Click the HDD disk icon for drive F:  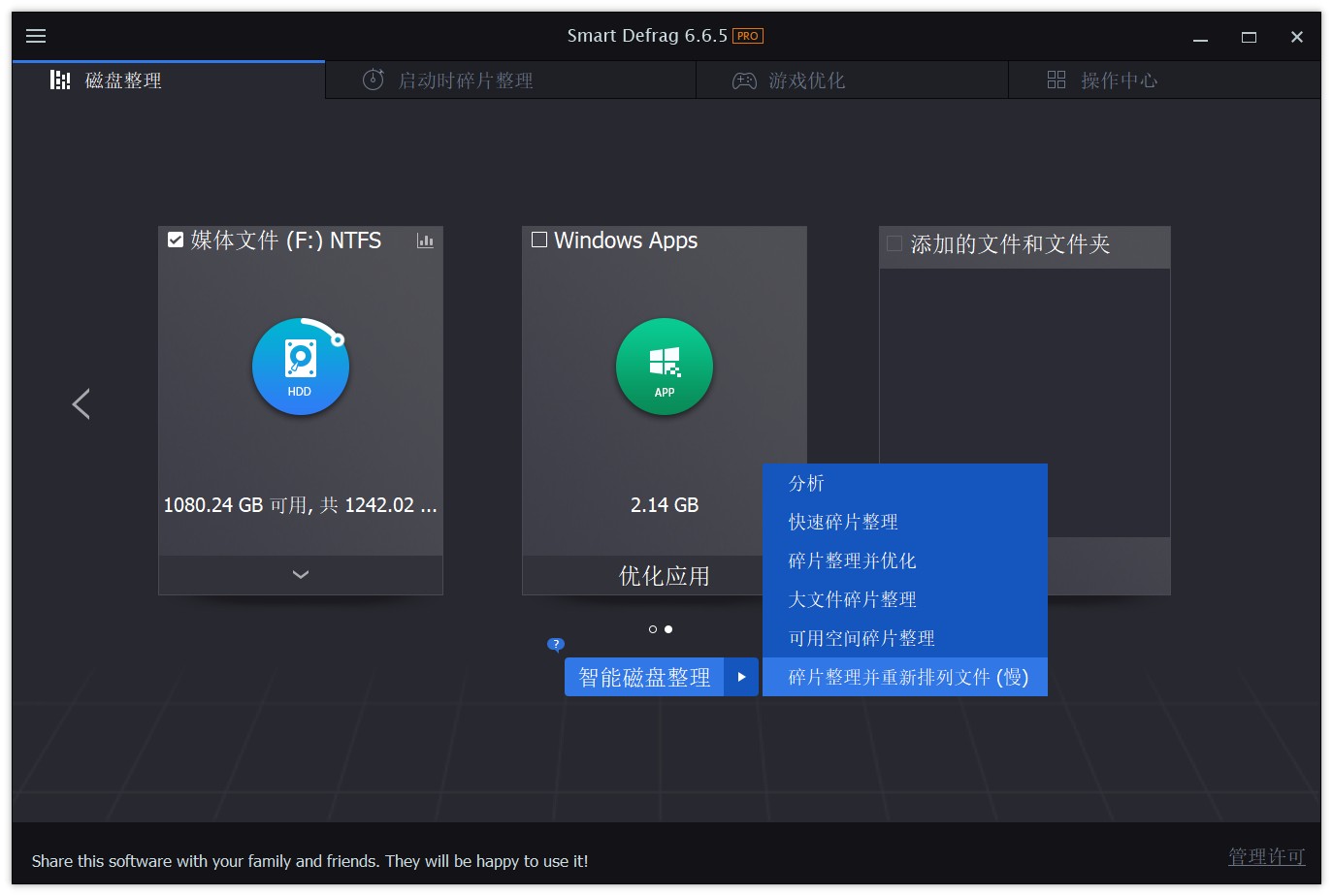pos(300,367)
